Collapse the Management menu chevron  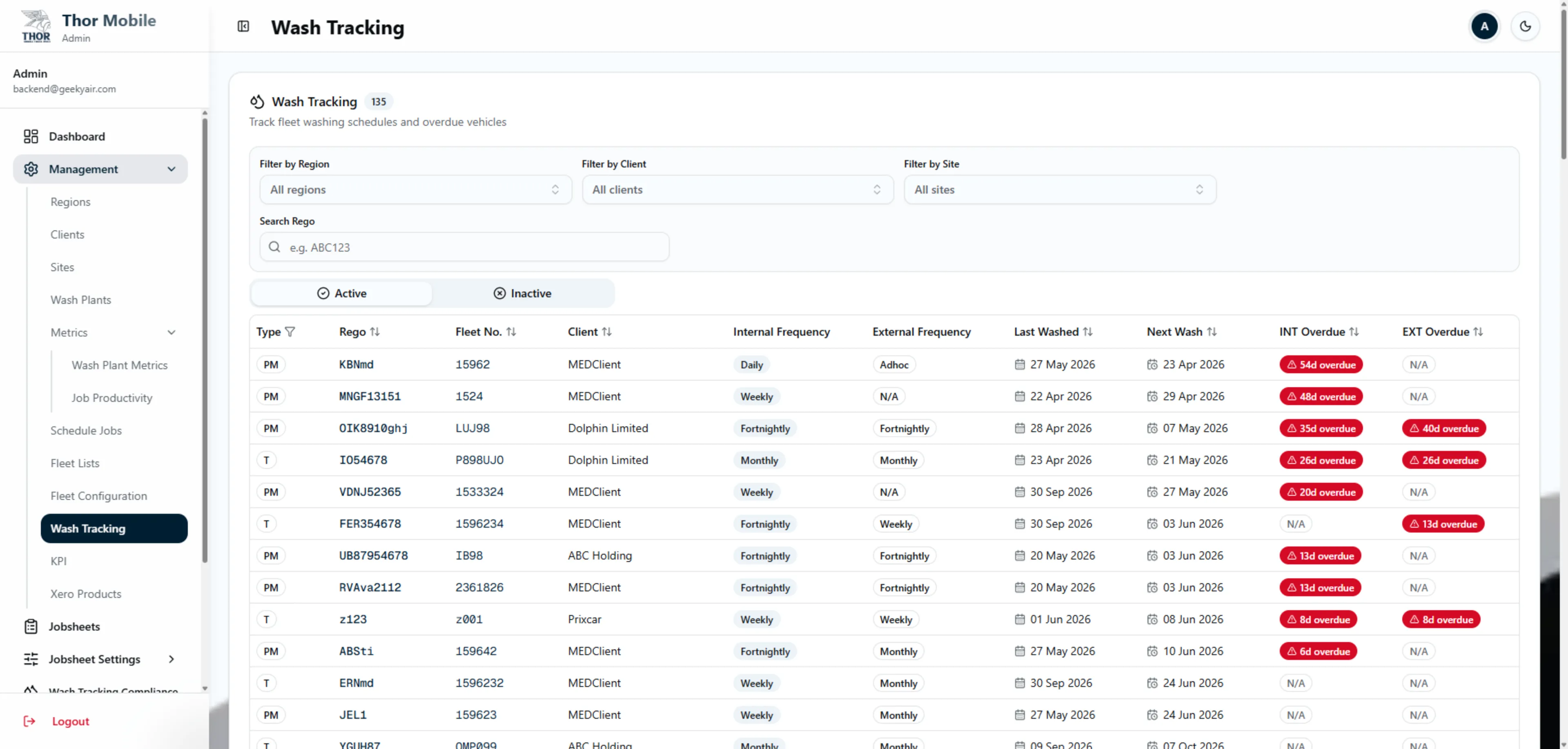click(x=171, y=169)
